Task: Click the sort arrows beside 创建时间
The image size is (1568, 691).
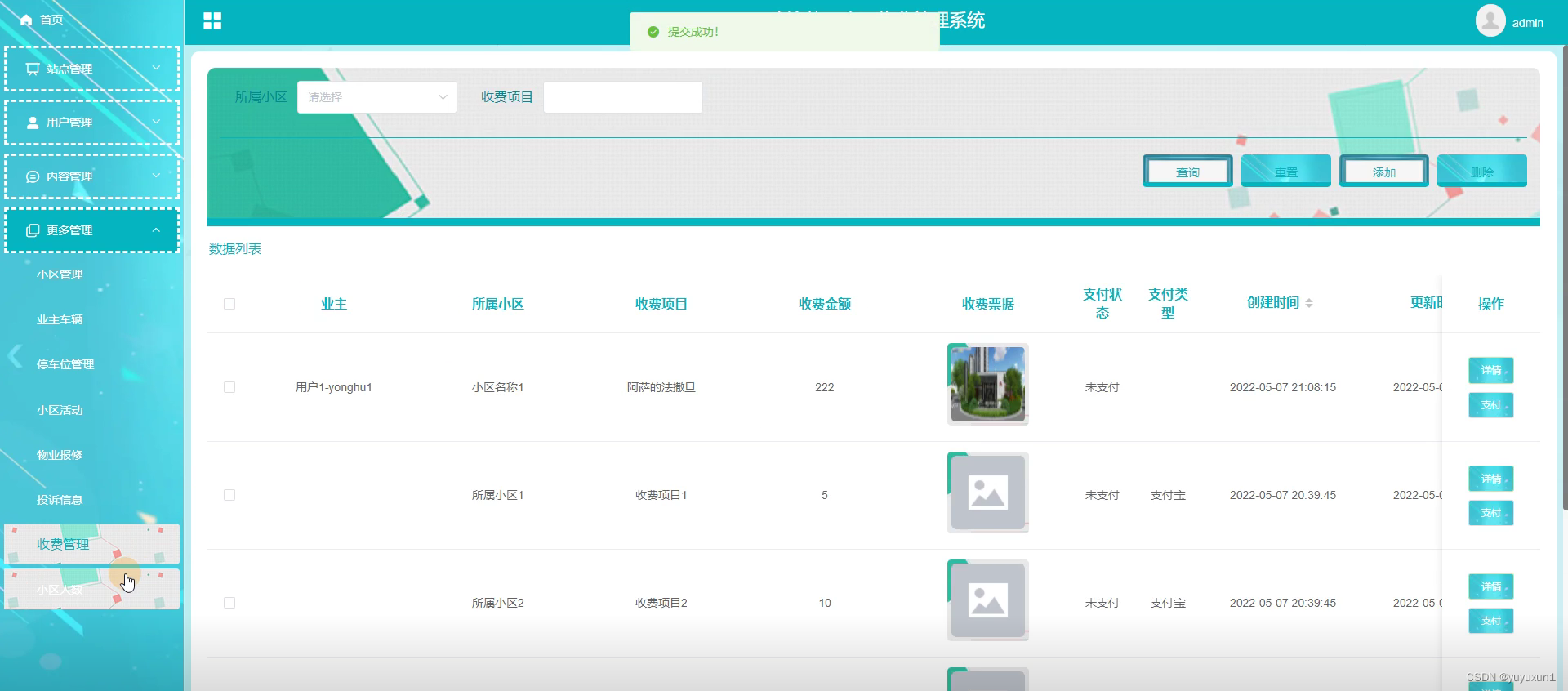Action: pyautogui.click(x=1309, y=303)
